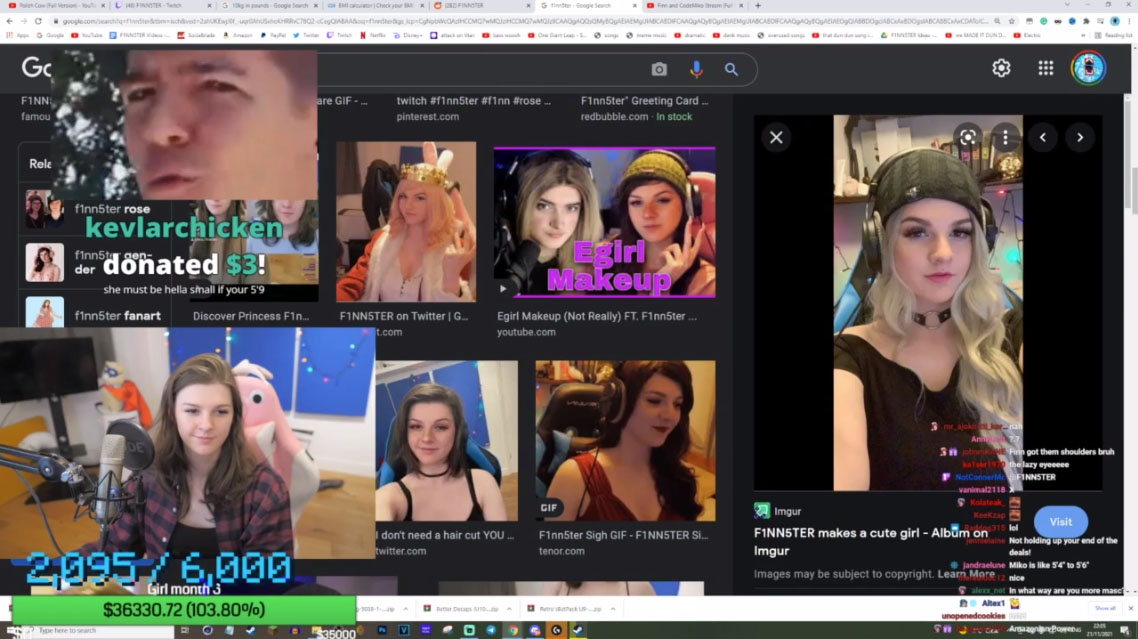Click the browser back arrow
Image resolution: width=1138 pixels, height=639 pixels.
pyautogui.click(x=9, y=21)
